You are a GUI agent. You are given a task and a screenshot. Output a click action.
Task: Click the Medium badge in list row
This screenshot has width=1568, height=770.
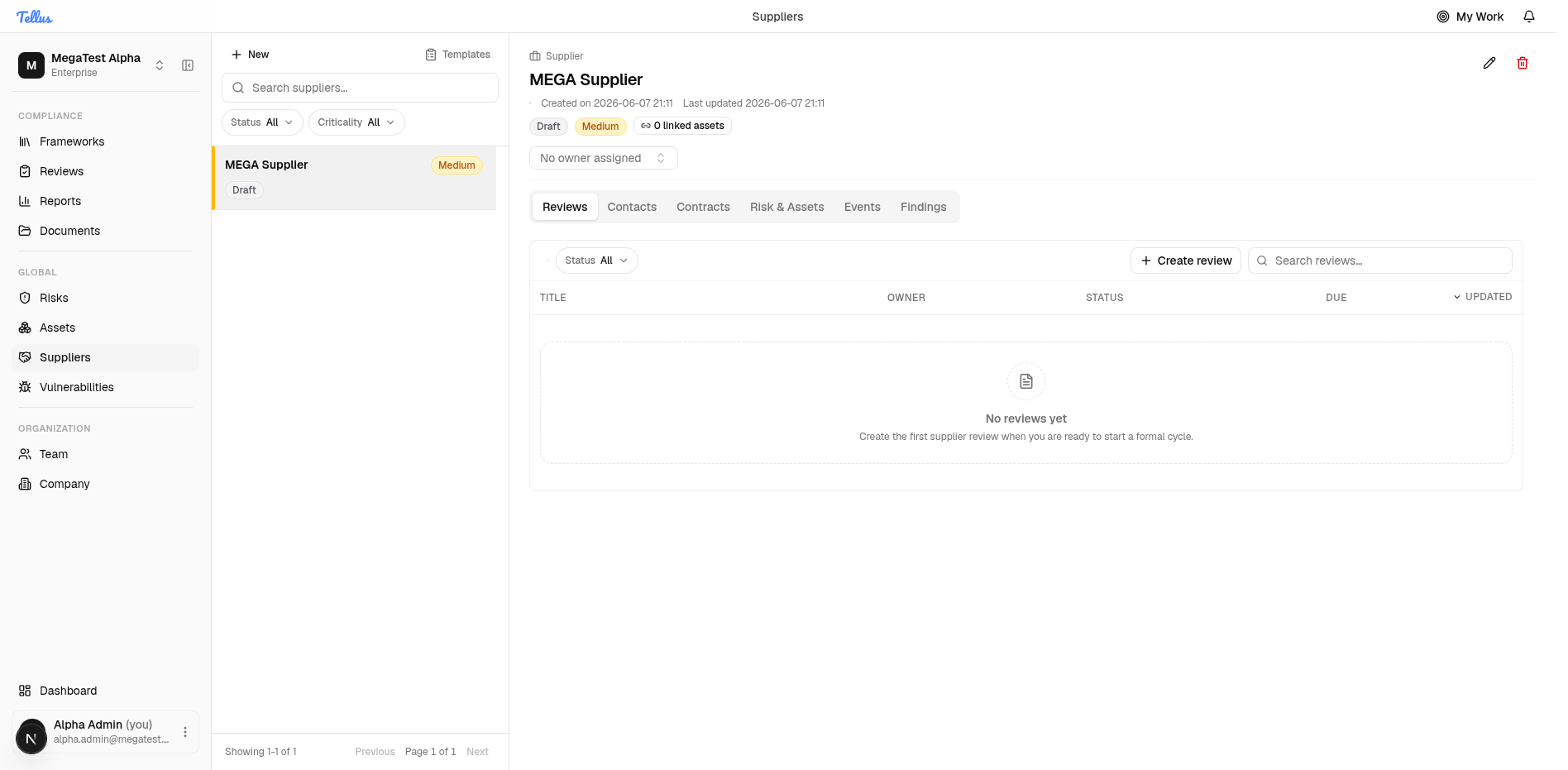coord(457,165)
